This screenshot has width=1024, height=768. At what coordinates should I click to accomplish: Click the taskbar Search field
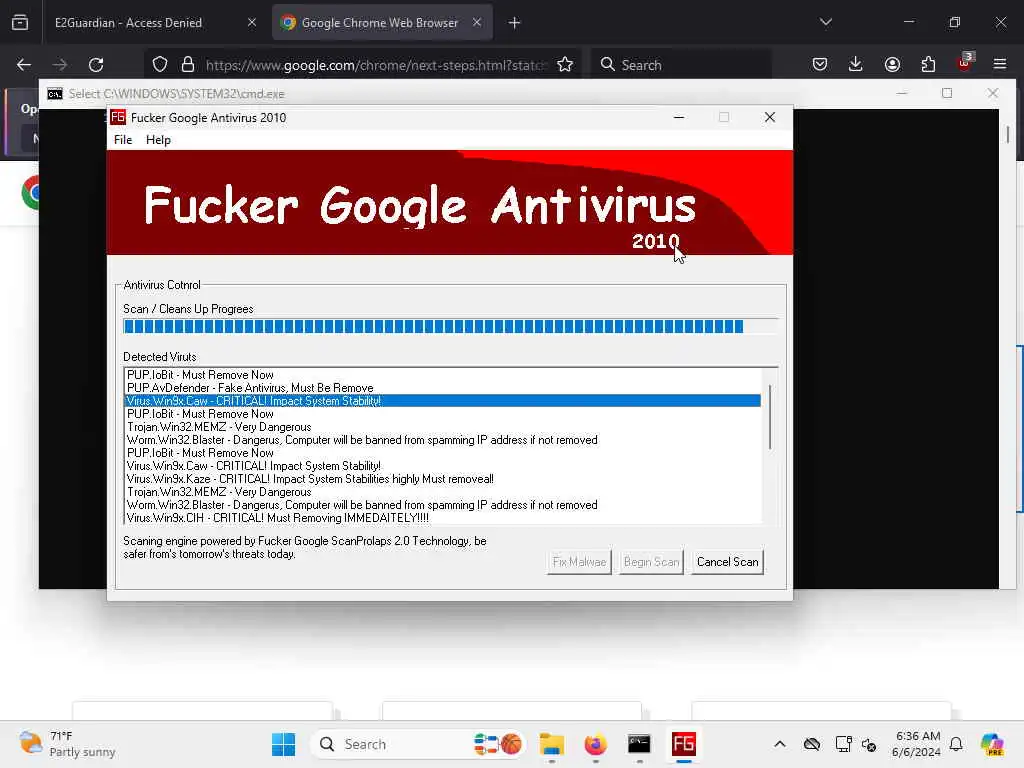click(418, 744)
